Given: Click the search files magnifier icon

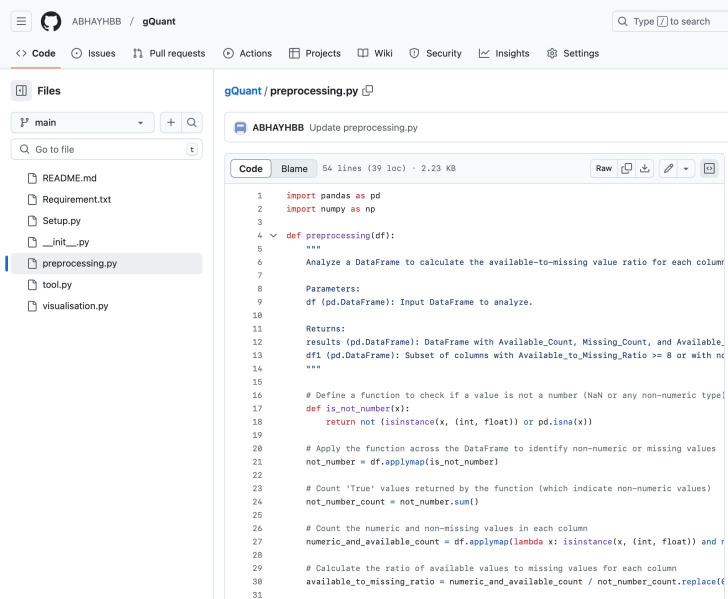Looking at the screenshot, I should (x=192, y=122).
